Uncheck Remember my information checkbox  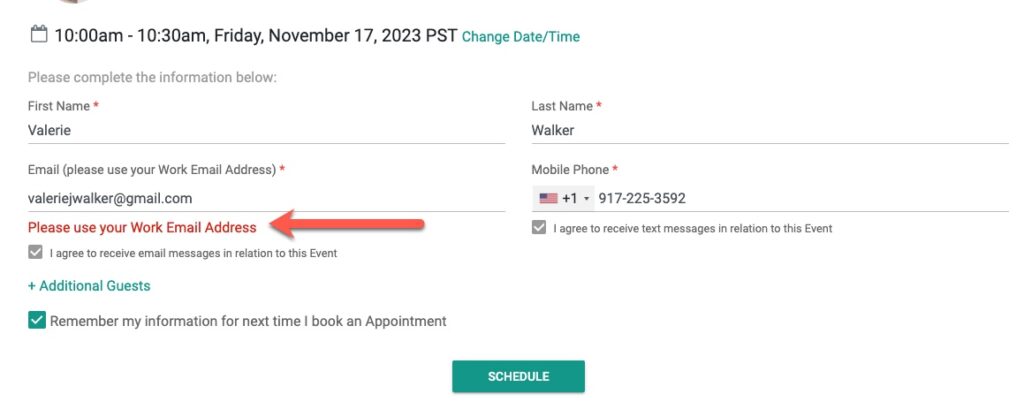coord(37,320)
